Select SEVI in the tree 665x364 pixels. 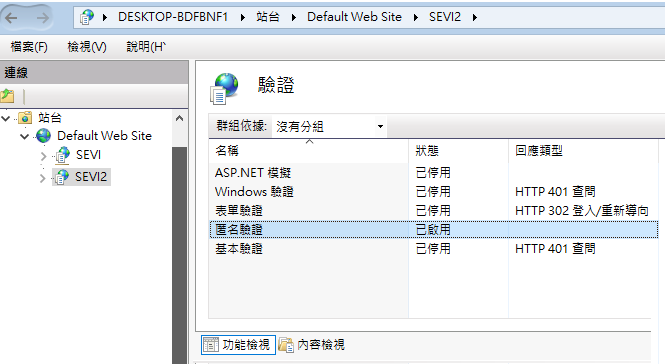[x=88, y=155]
